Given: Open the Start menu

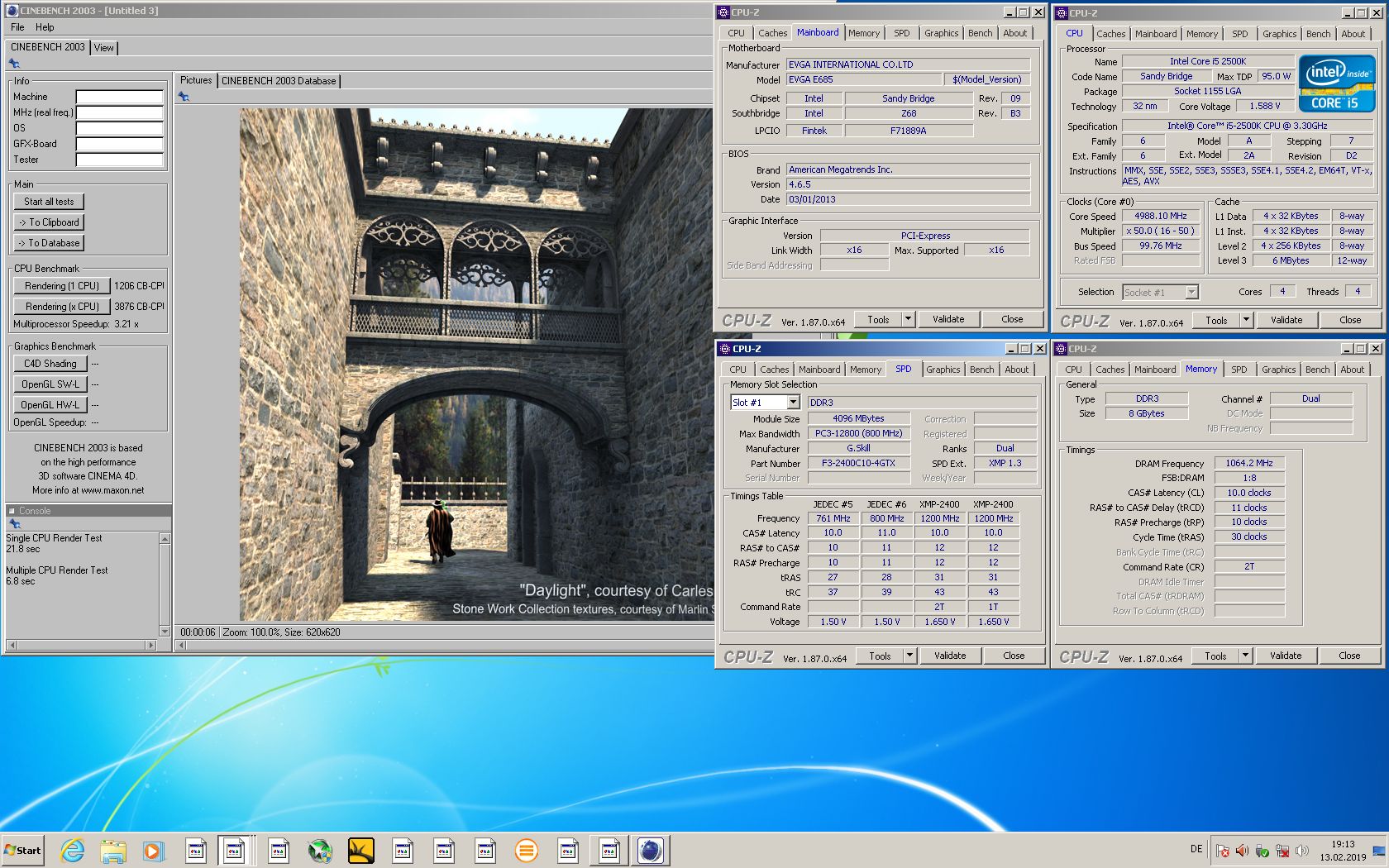Looking at the screenshot, I should pos(22,850).
